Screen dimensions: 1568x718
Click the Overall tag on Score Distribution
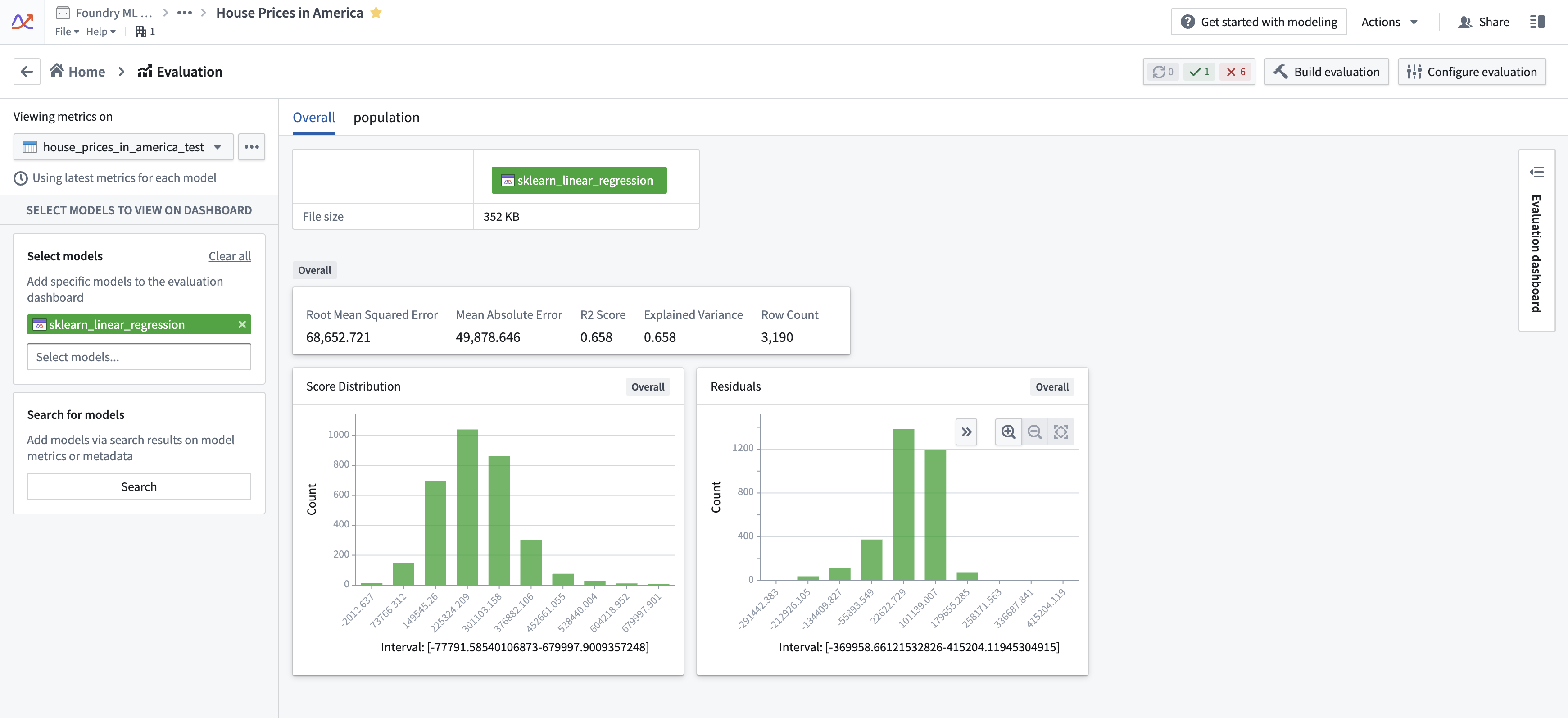[x=648, y=387]
